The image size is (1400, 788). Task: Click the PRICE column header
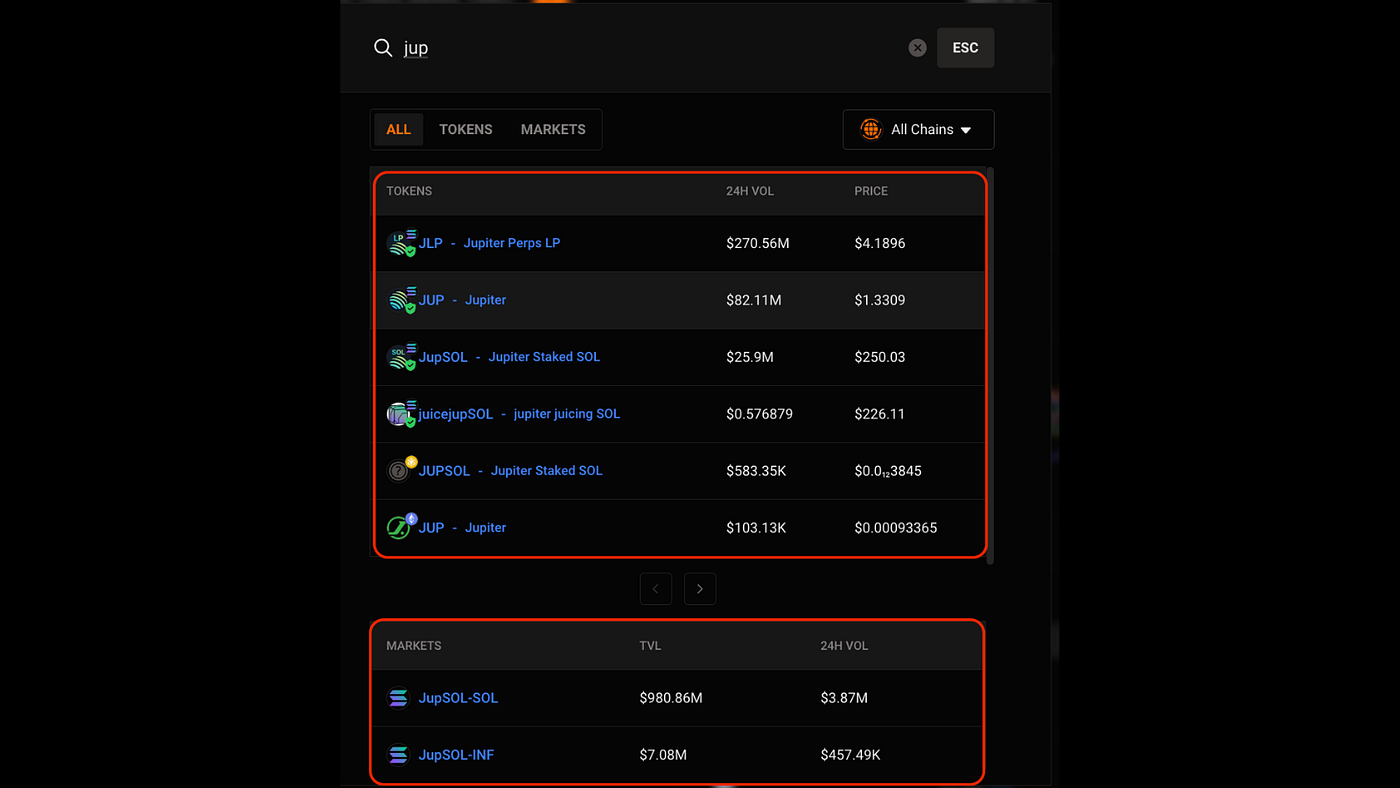(x=871, y=191)
